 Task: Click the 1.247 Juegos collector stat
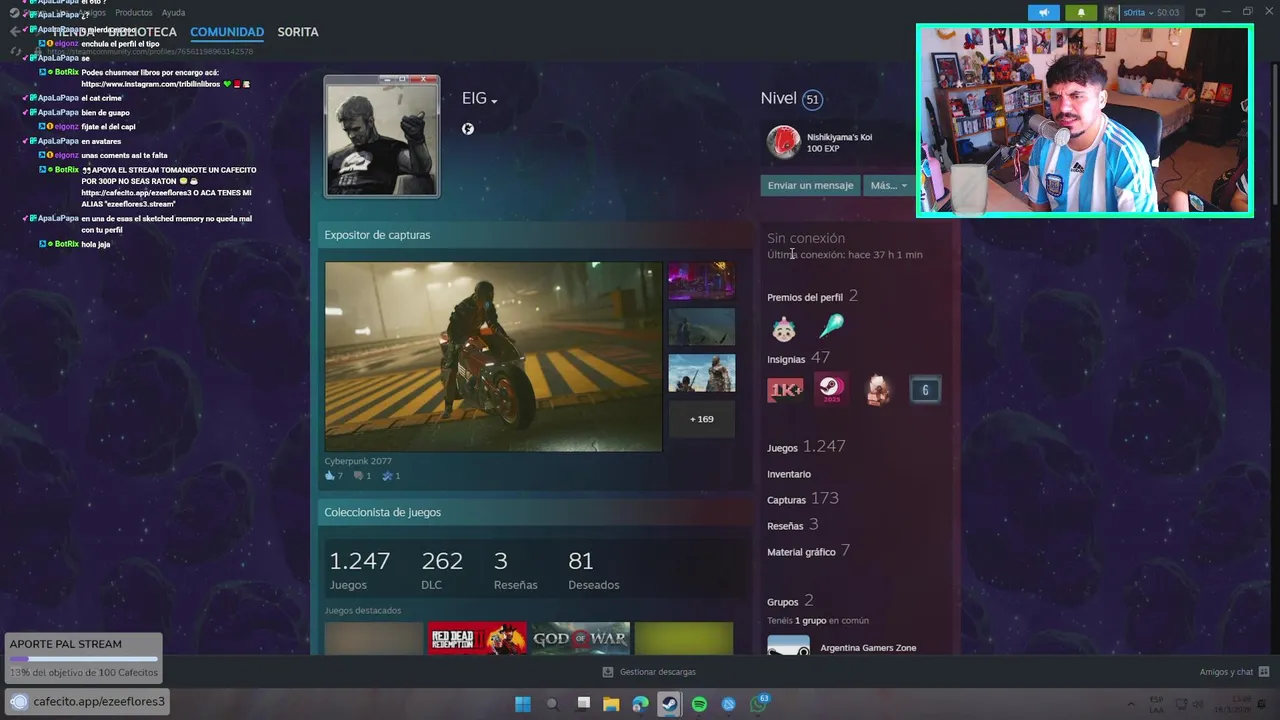(359, 570)
